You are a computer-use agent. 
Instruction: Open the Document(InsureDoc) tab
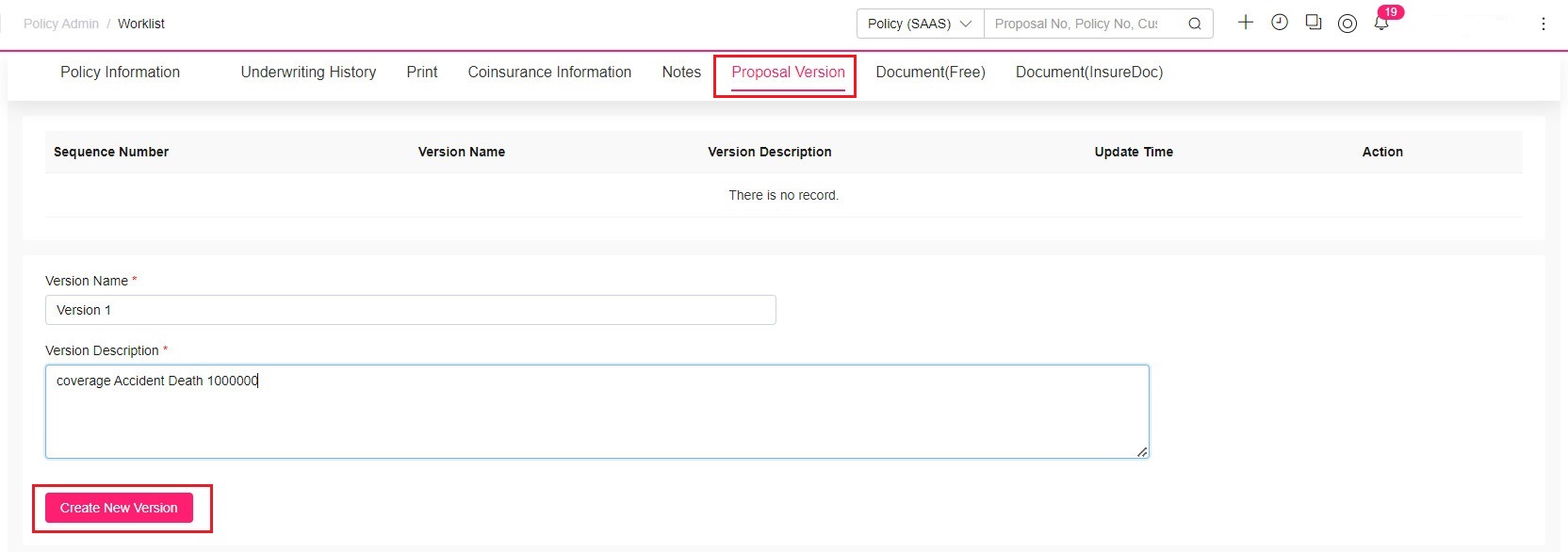click(x=1089, y=73)
